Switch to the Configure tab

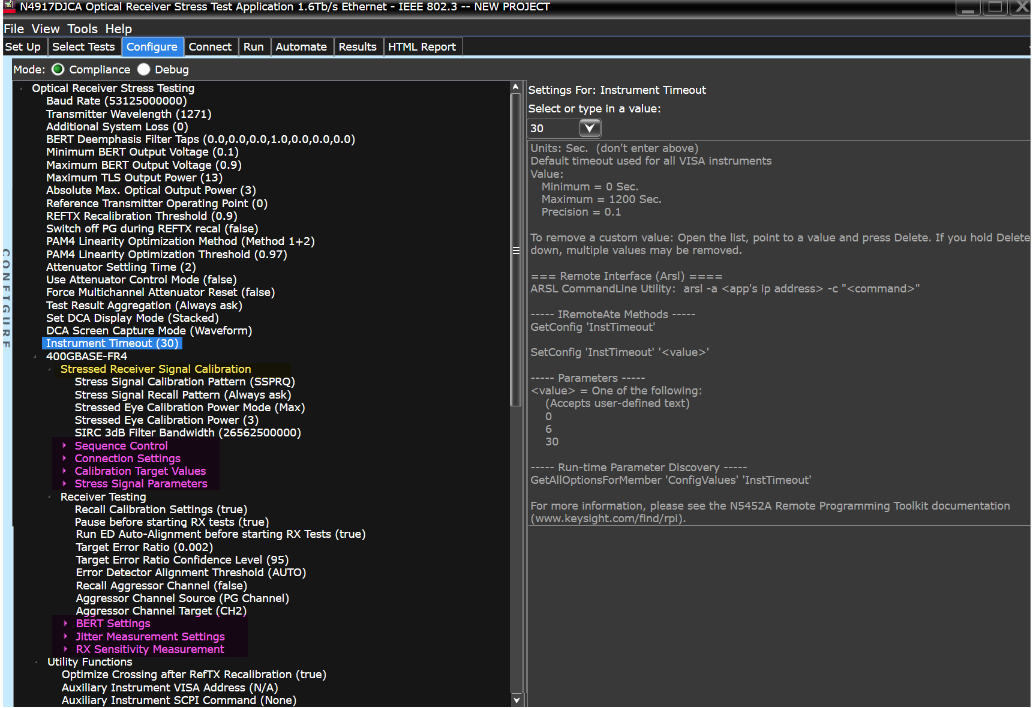tap(152, 47)
